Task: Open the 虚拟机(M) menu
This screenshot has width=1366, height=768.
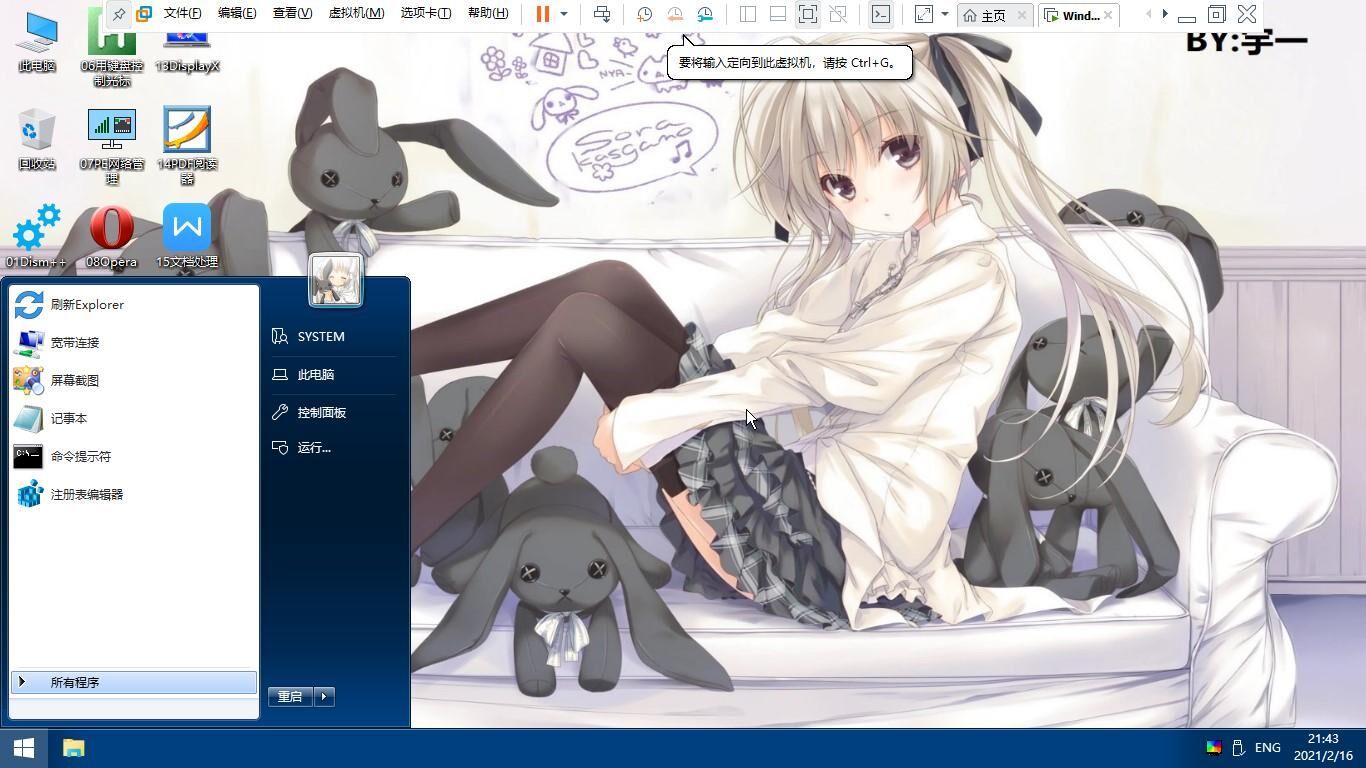Action: [356, 13]
